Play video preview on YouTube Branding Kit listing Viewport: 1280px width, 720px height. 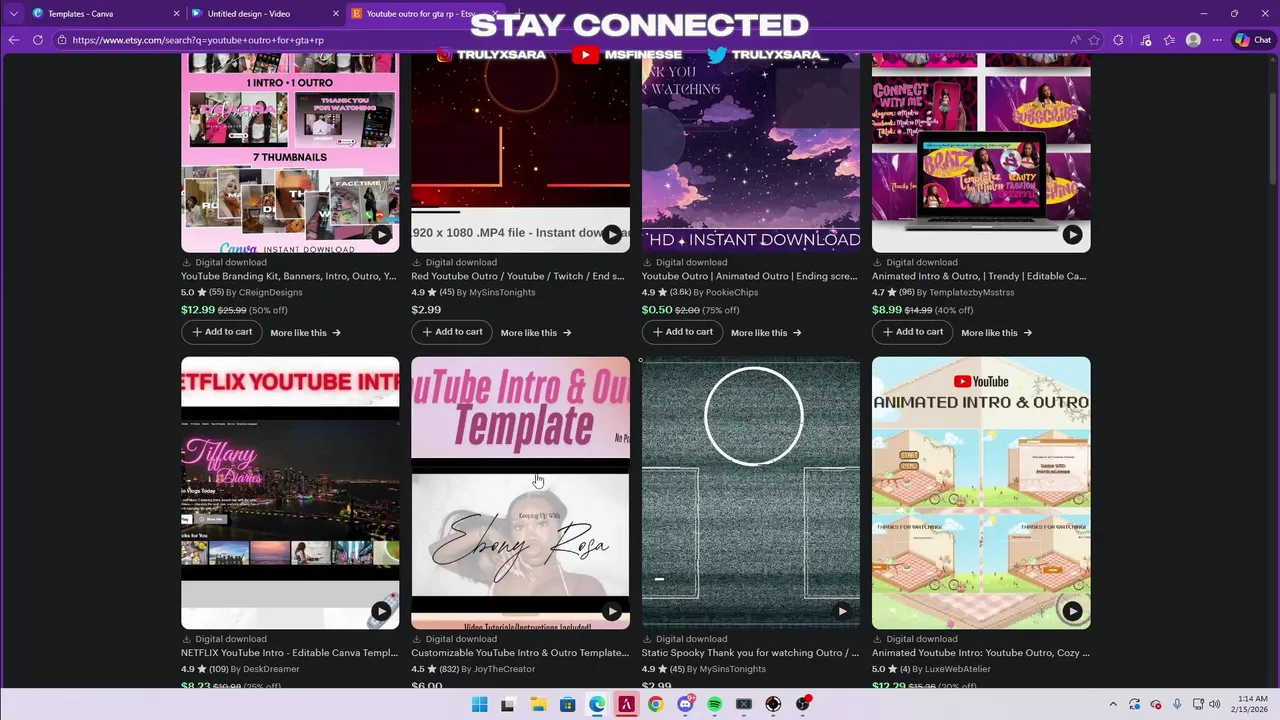[x=381, y=235]
